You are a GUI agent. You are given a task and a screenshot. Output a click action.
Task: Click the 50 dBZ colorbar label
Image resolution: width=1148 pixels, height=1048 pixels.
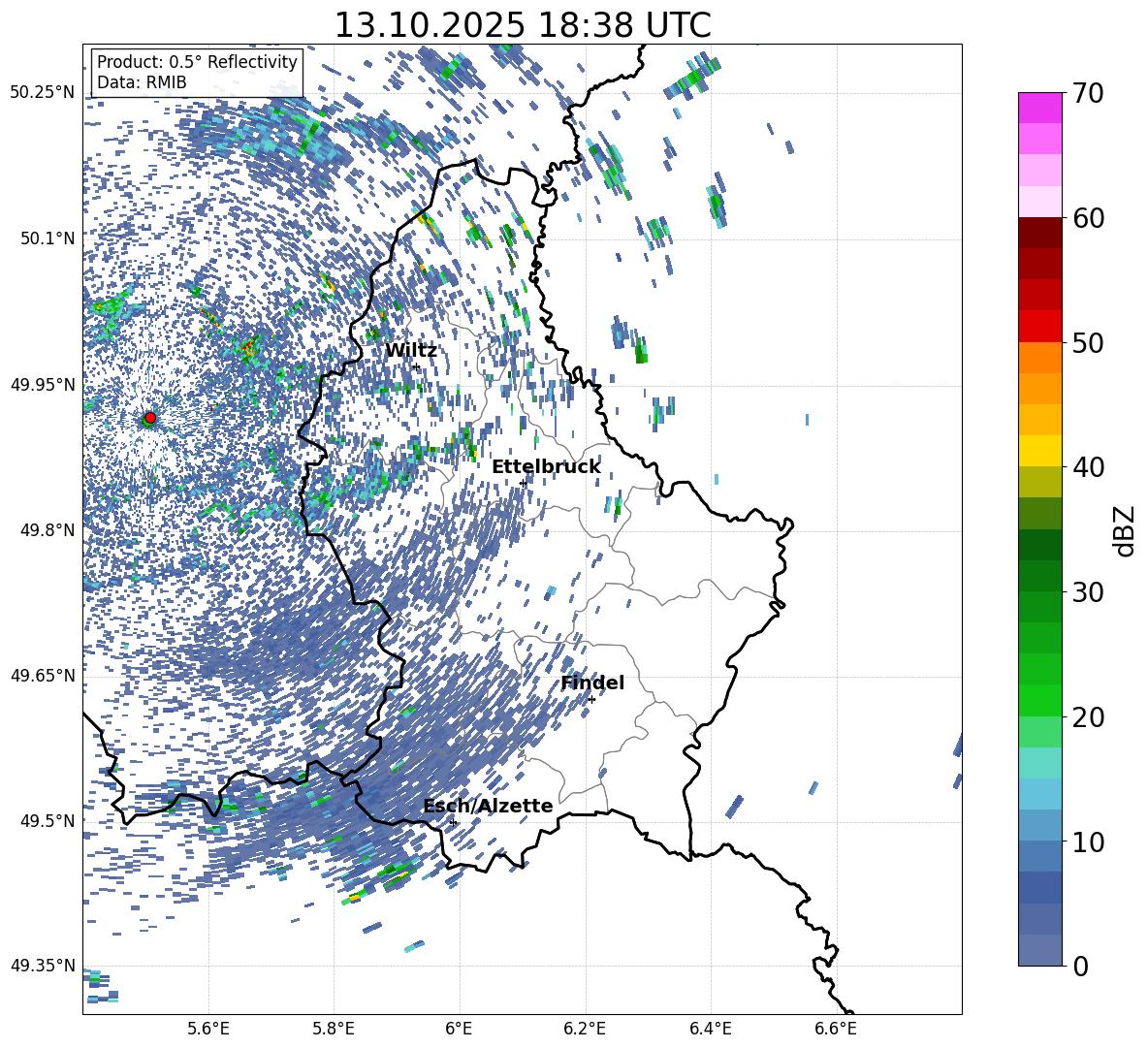pyautogui.click(x=1088, y=342)
